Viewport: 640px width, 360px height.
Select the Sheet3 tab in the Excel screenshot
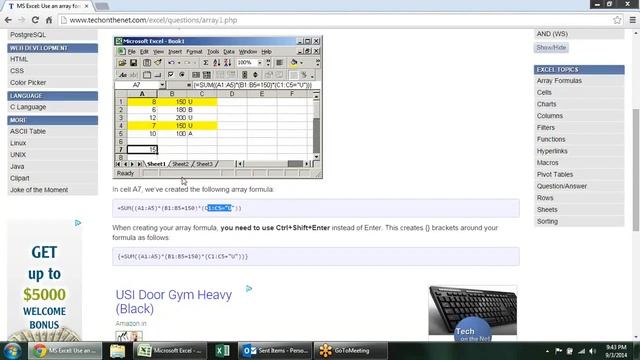(204, 164)
